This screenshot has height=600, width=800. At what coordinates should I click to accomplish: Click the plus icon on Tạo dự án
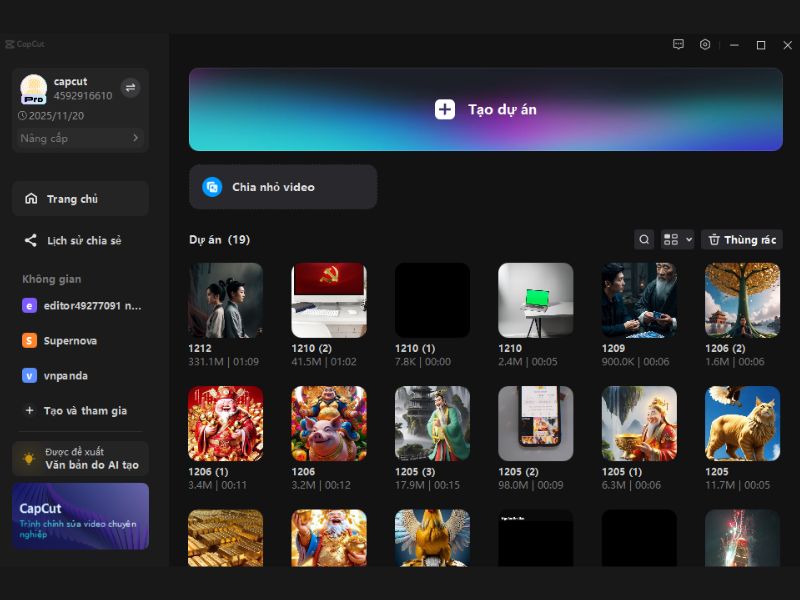tap(444, 109)
